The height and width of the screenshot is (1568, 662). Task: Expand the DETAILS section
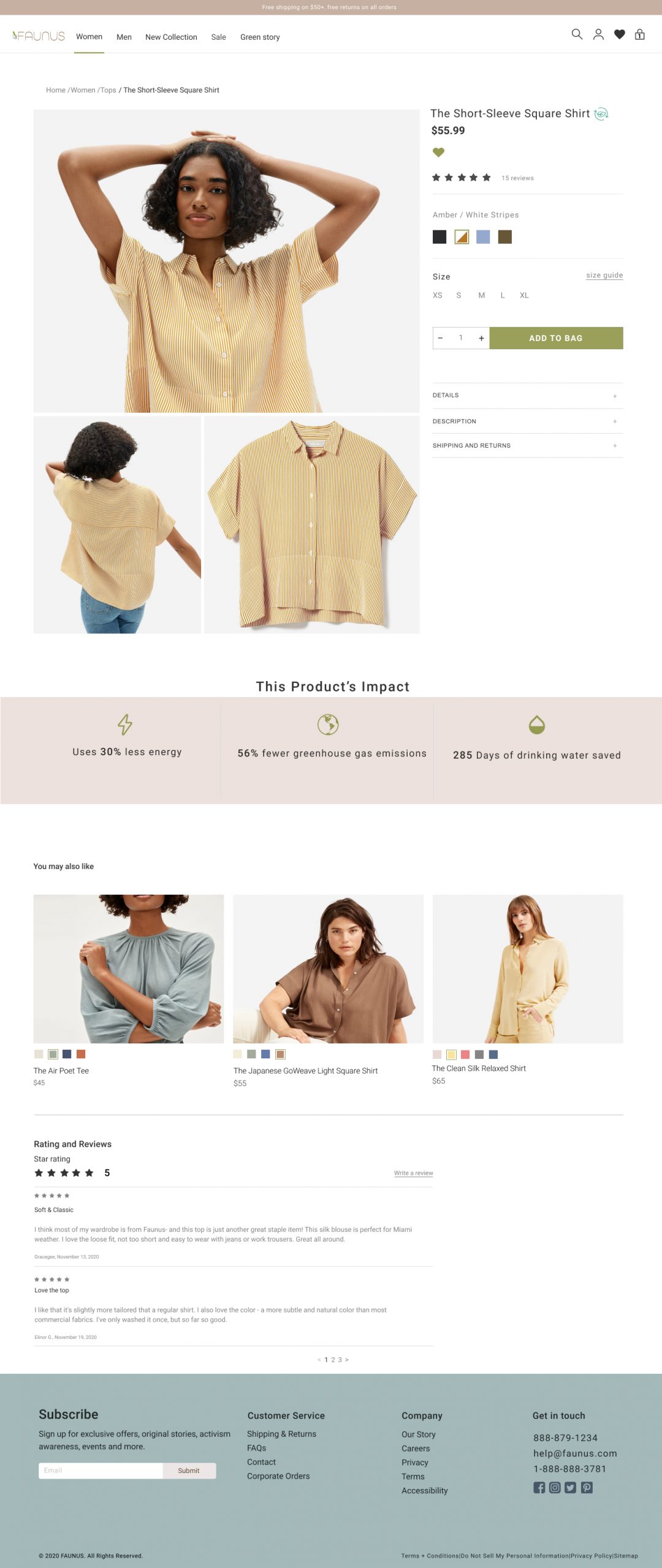528,396
